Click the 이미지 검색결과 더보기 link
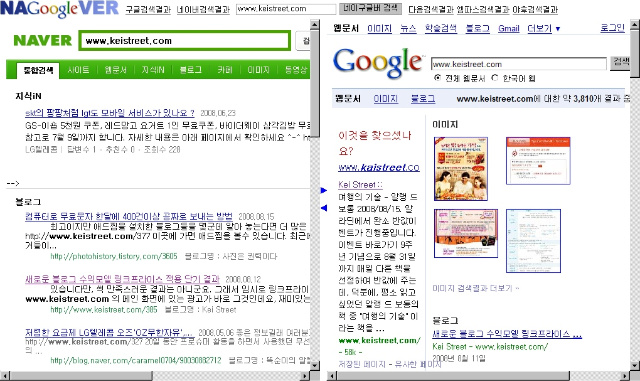The image size is (640, 381). pyautogui.click(x=476, y=288)
